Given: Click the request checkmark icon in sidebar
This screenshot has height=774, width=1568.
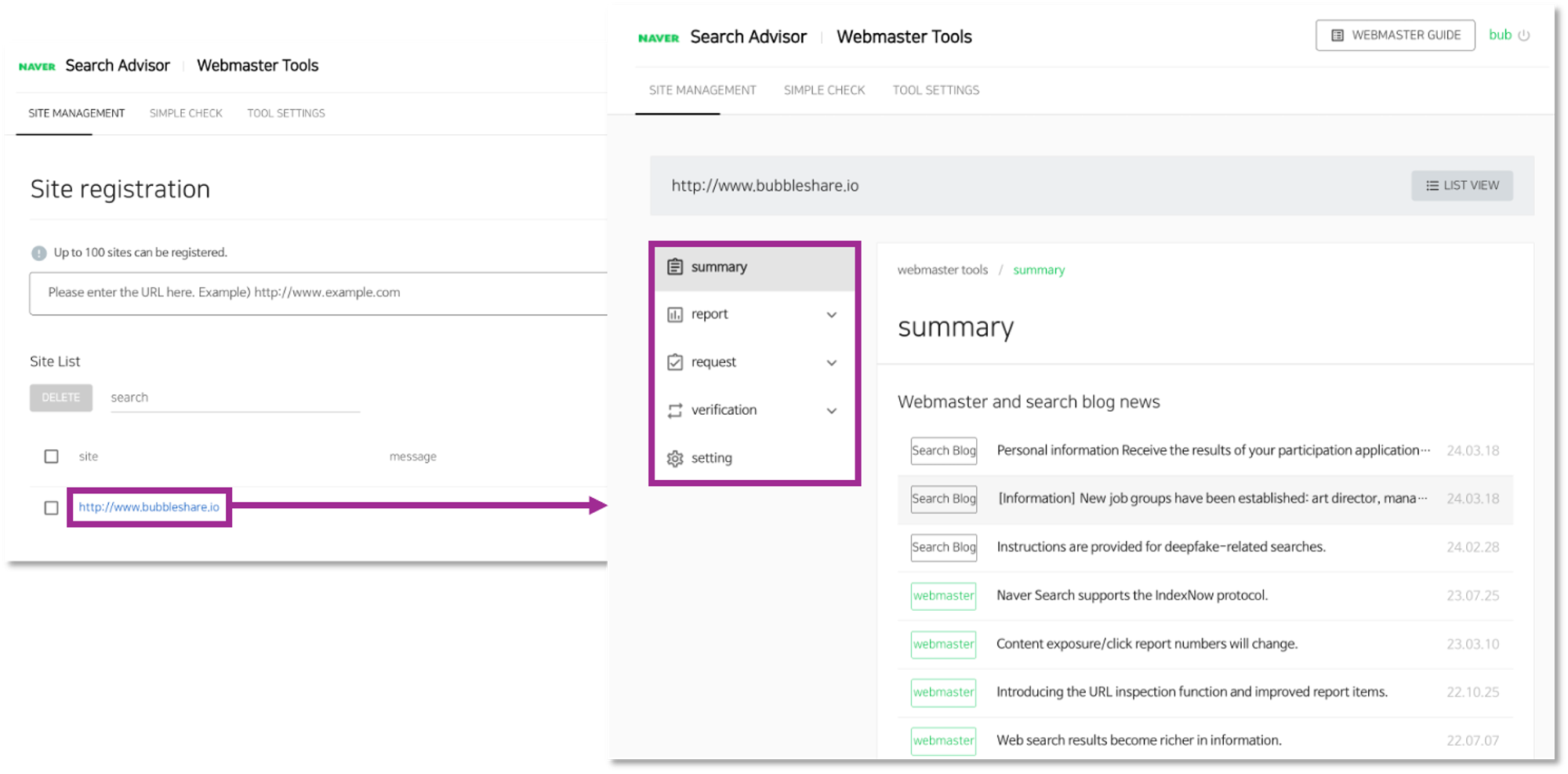Looking at the screenshot, I should pyautogui.click(x=674, y=362).
